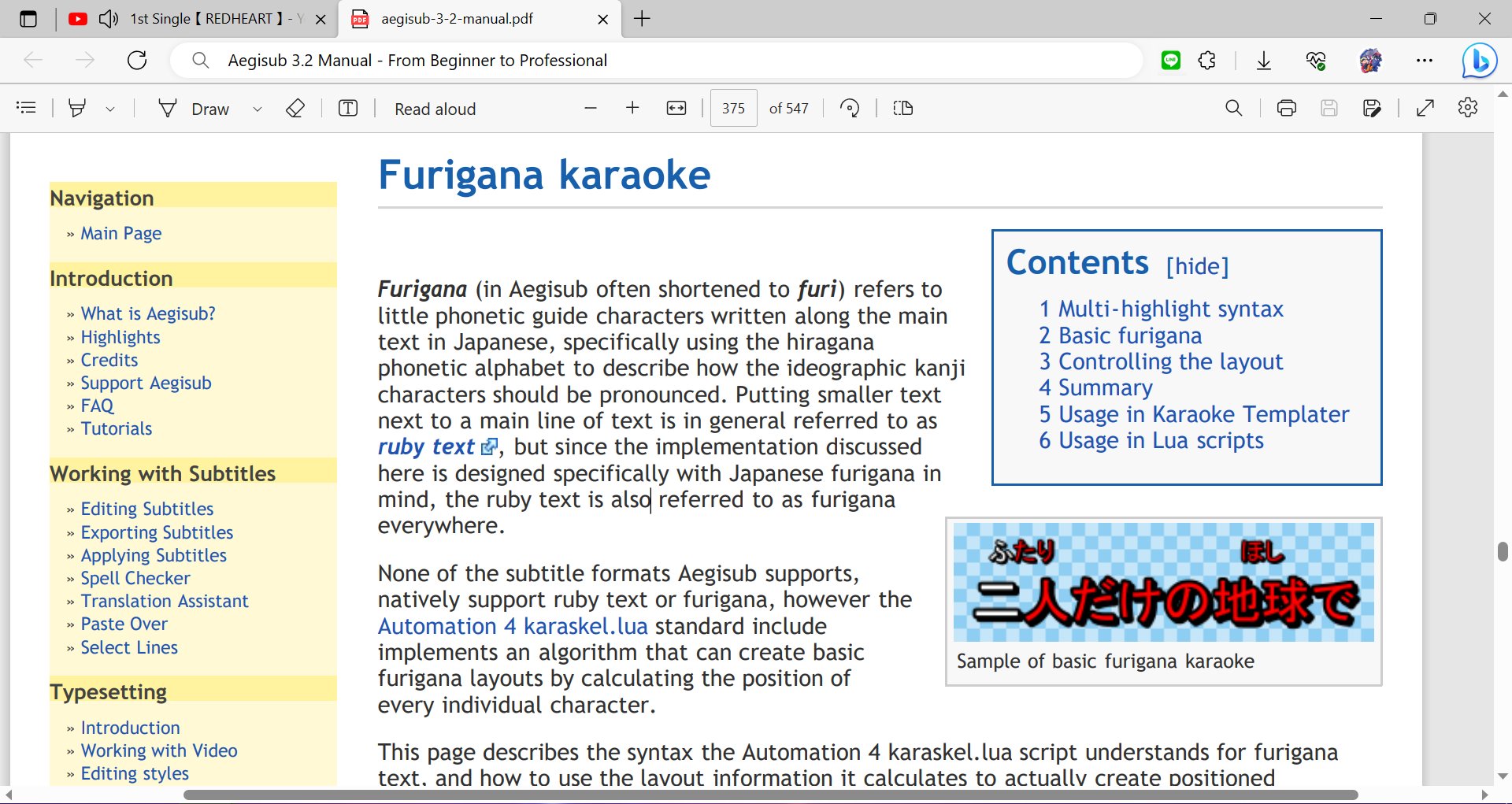Screen dimensions: 1512x804
Task: Toggle Read aloud narration
Action: (x=434, y=109)
